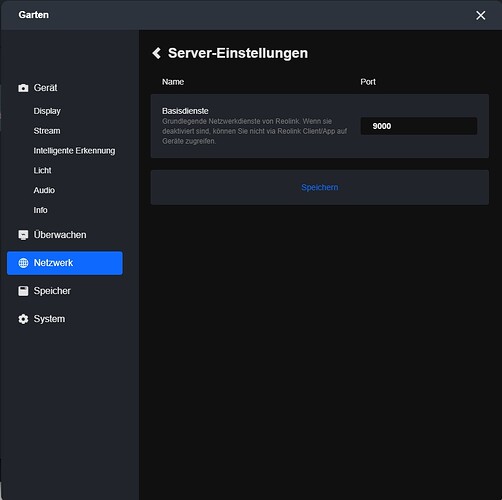The image size is (502, 500).
Task: Open Display settings
Action: 47,111
